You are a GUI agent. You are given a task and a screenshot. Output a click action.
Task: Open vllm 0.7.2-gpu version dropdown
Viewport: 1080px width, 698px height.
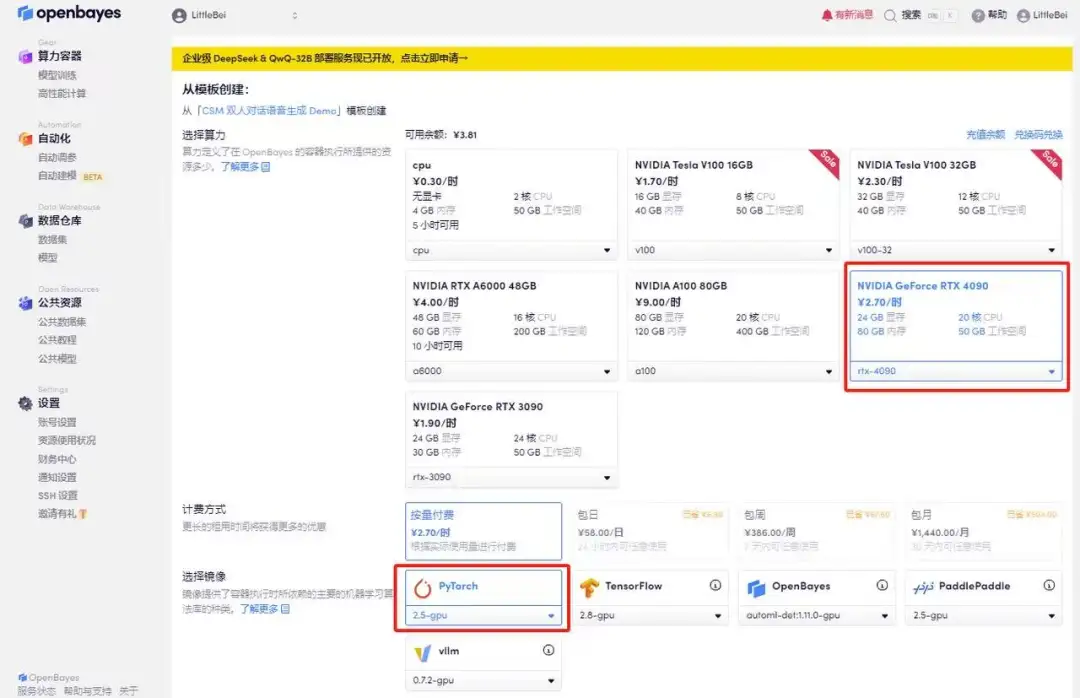coord(484,680)
